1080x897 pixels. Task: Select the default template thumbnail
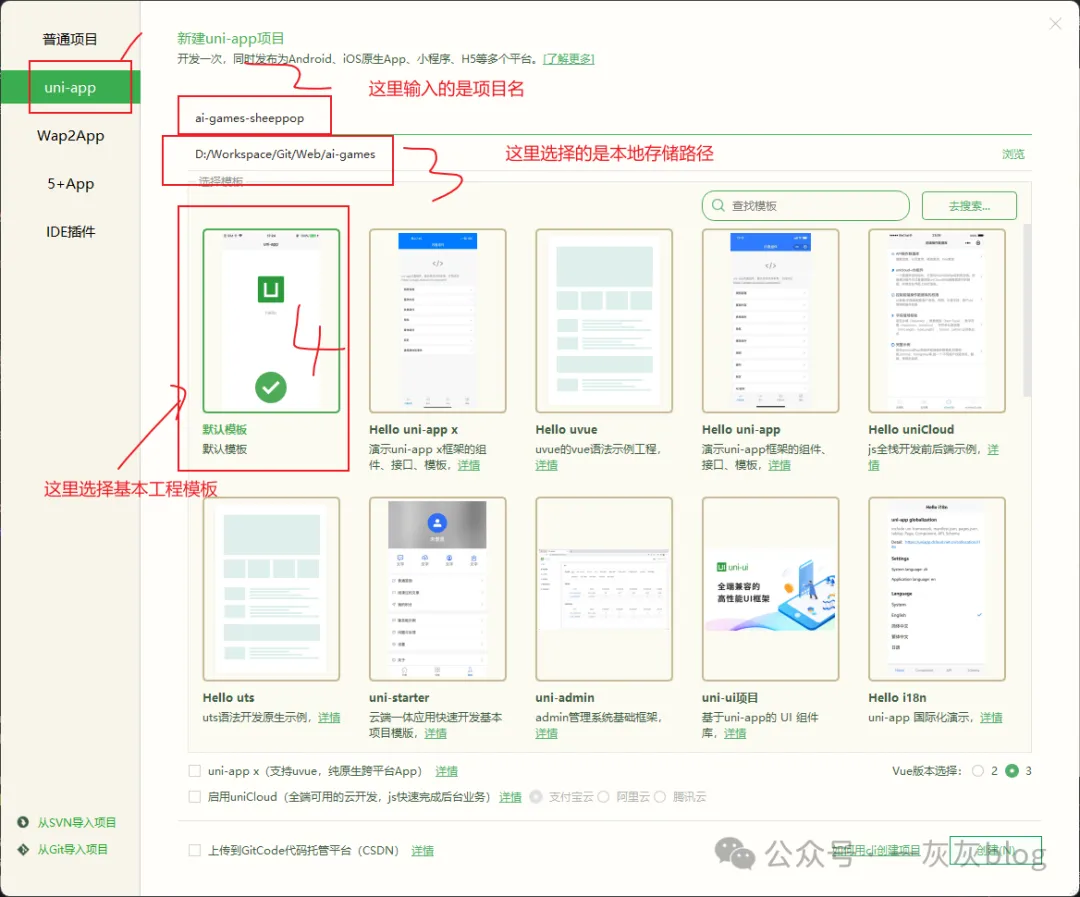click(x=271, y=320)
